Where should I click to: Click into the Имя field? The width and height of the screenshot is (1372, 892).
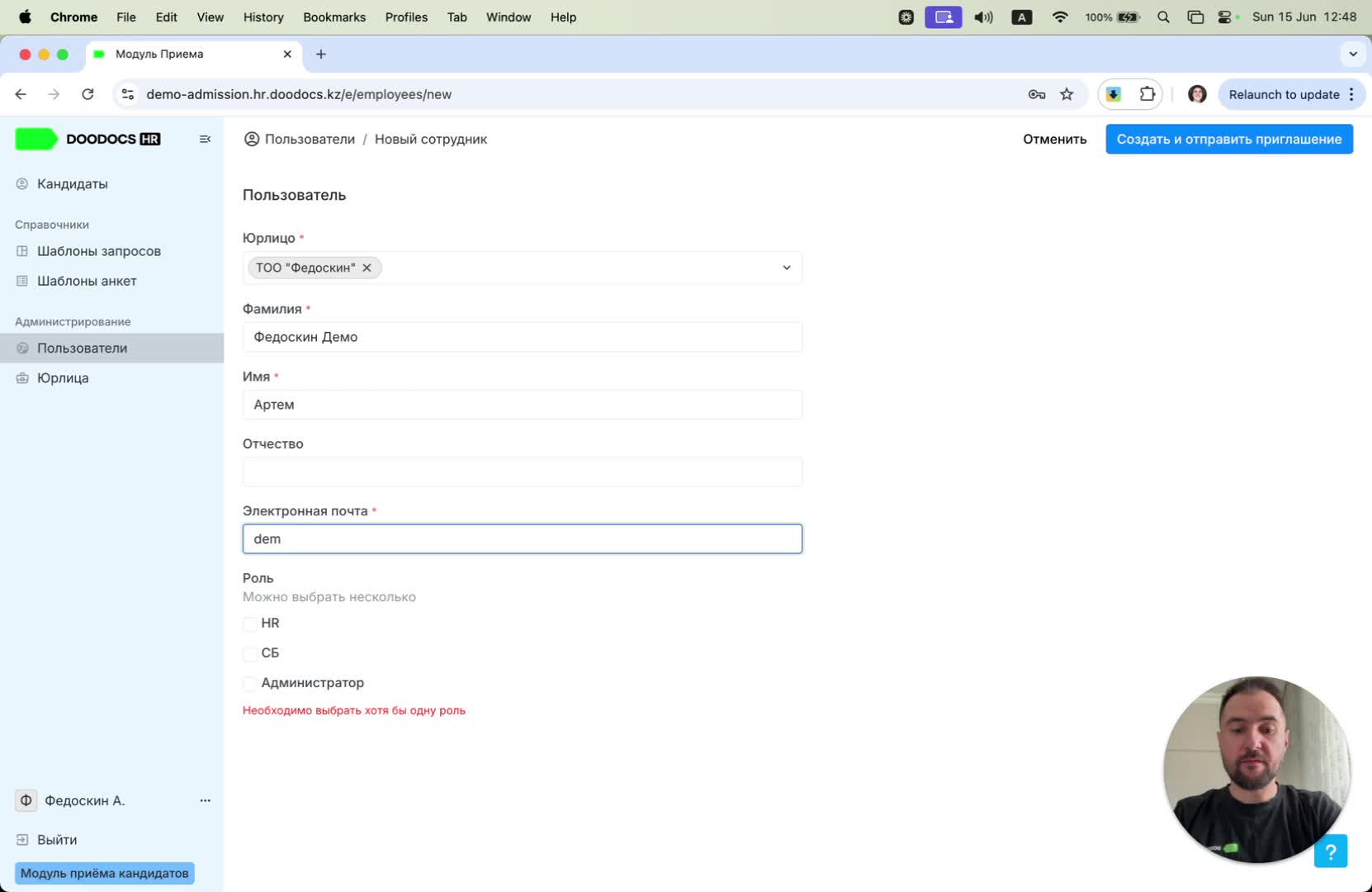tap(523, 405)
